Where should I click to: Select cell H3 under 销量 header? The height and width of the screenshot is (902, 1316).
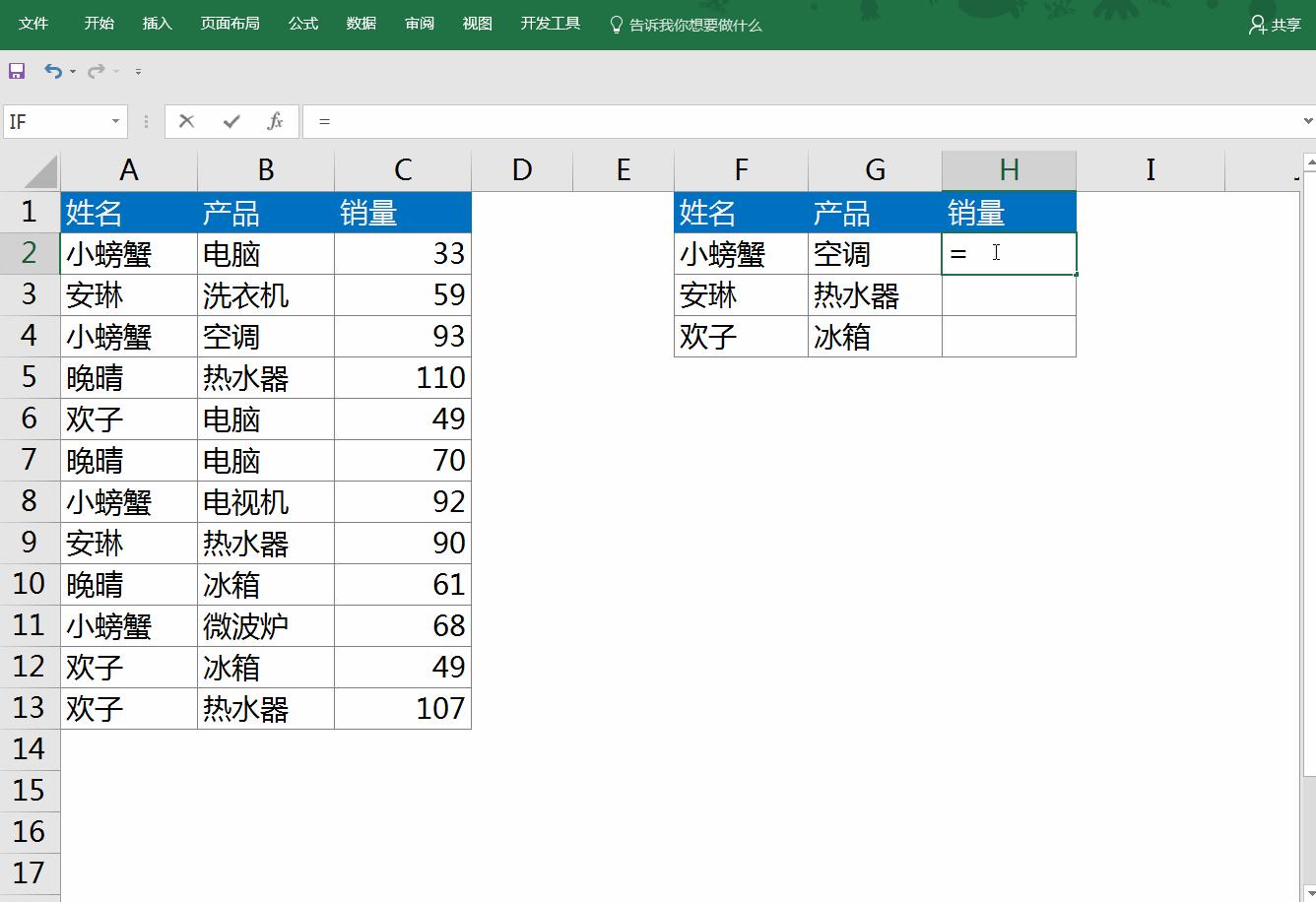coord(1009,294)
